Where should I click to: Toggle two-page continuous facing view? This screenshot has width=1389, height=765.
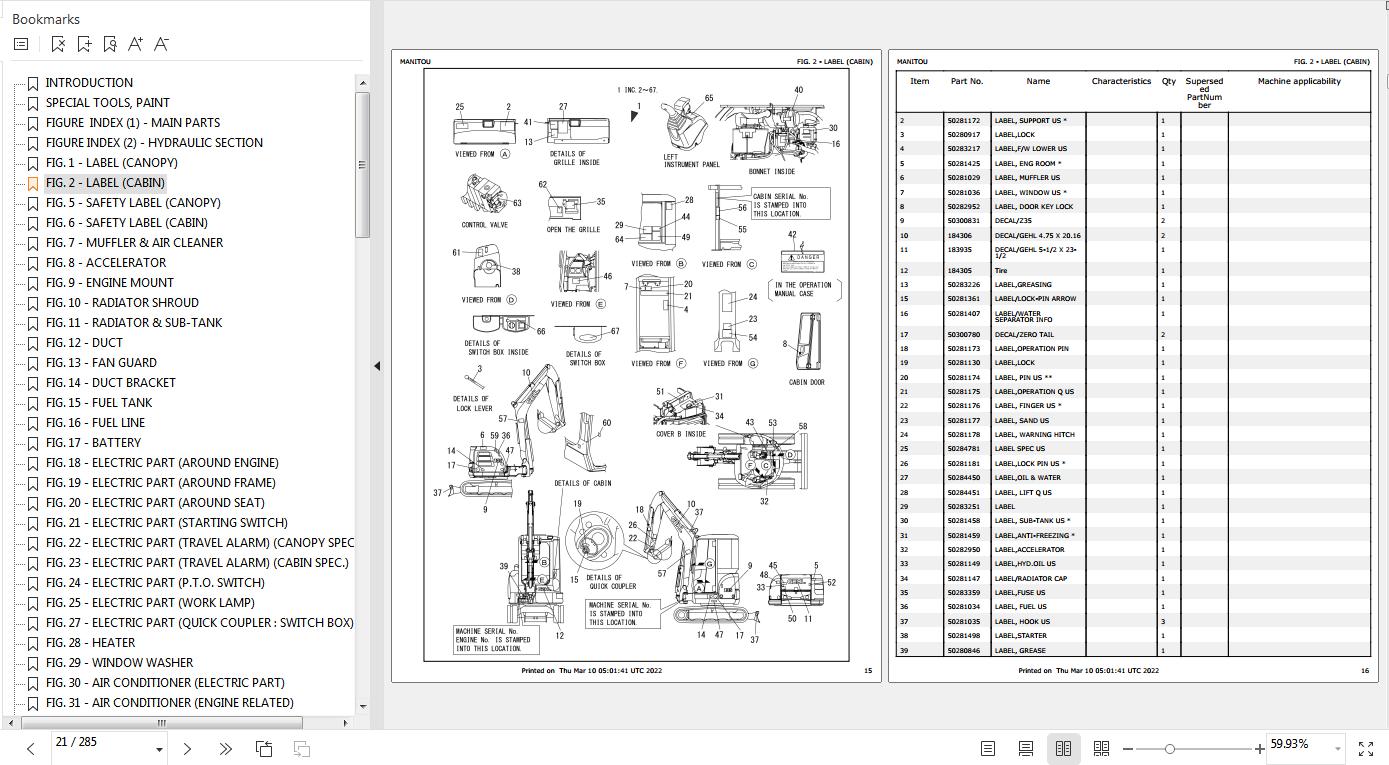[x=1101, y=748]
